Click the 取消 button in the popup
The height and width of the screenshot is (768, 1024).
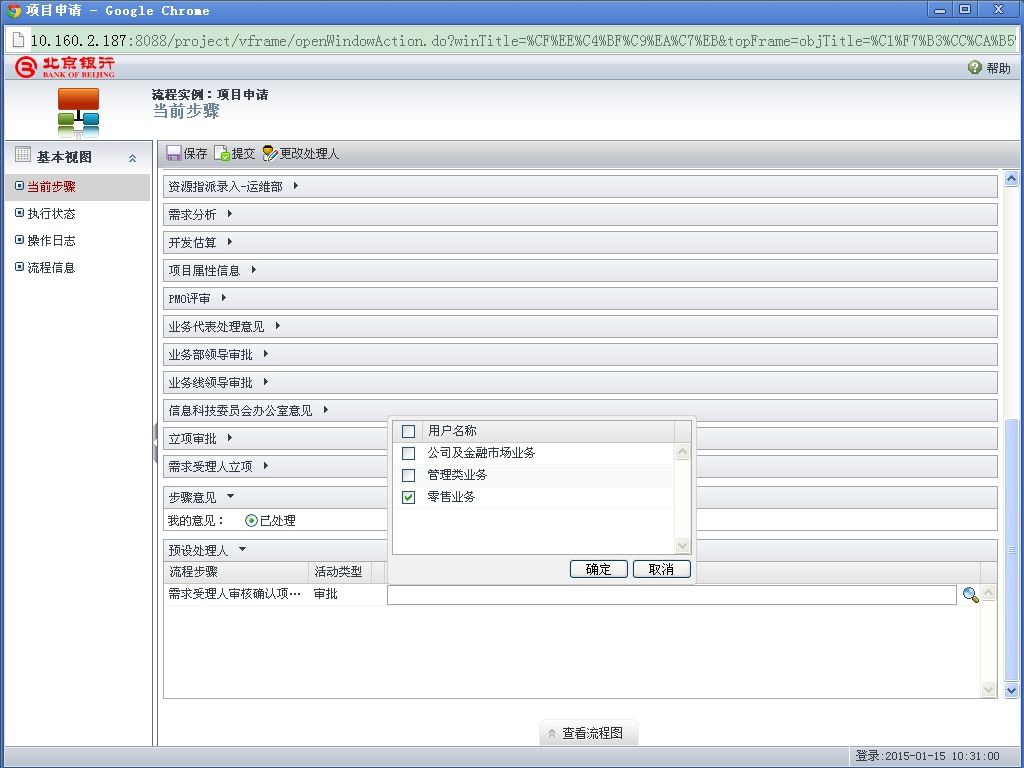[x=662, y=569]
